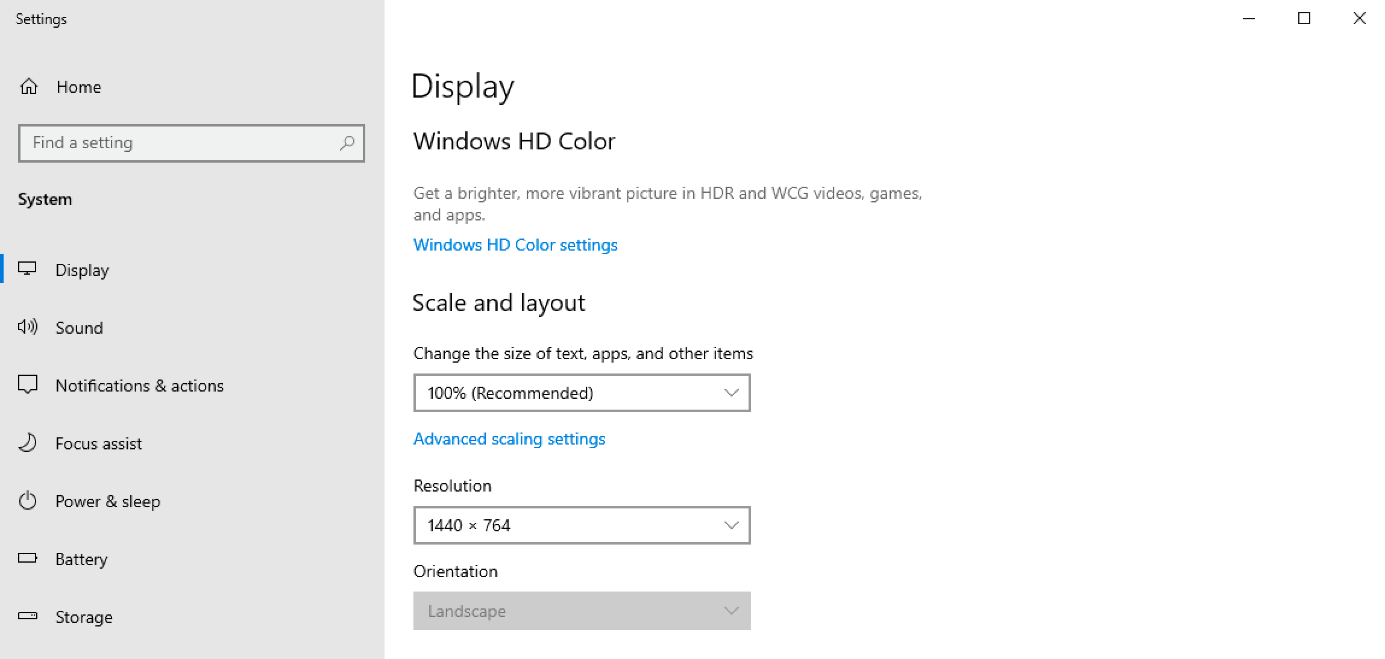
Task: Focus the Find a setting search field
Action: coord(180,143)
